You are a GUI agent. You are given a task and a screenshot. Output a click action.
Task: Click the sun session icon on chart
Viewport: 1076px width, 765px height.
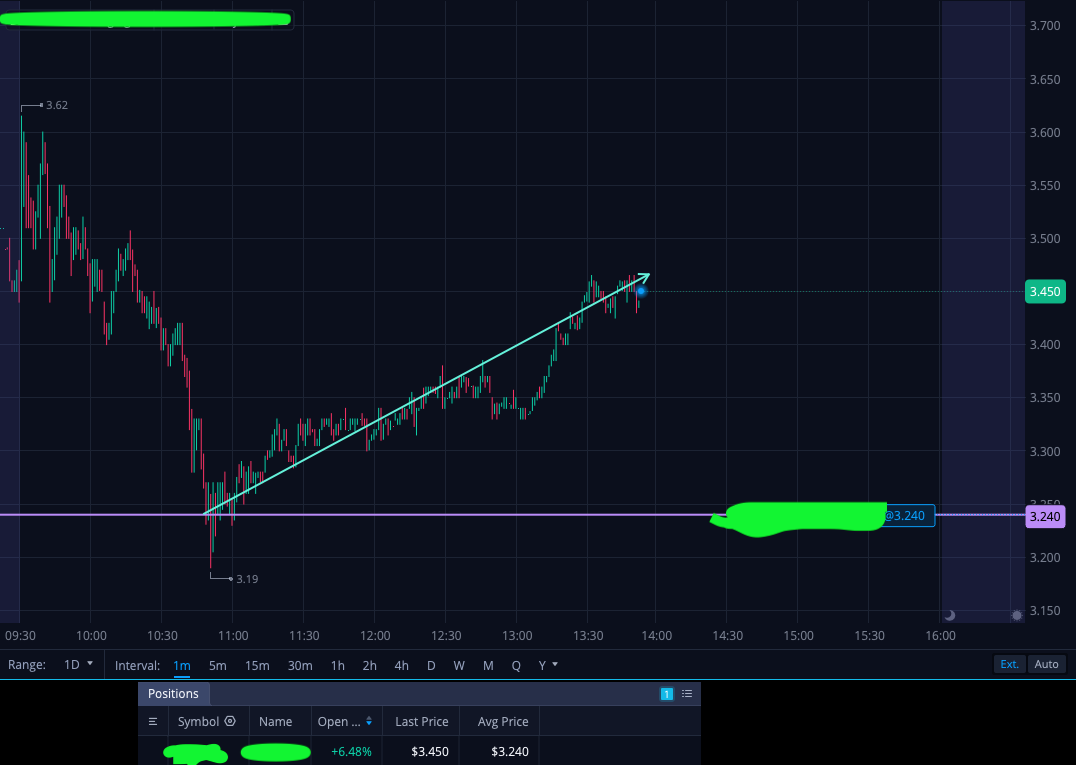tap(1017, 615)
